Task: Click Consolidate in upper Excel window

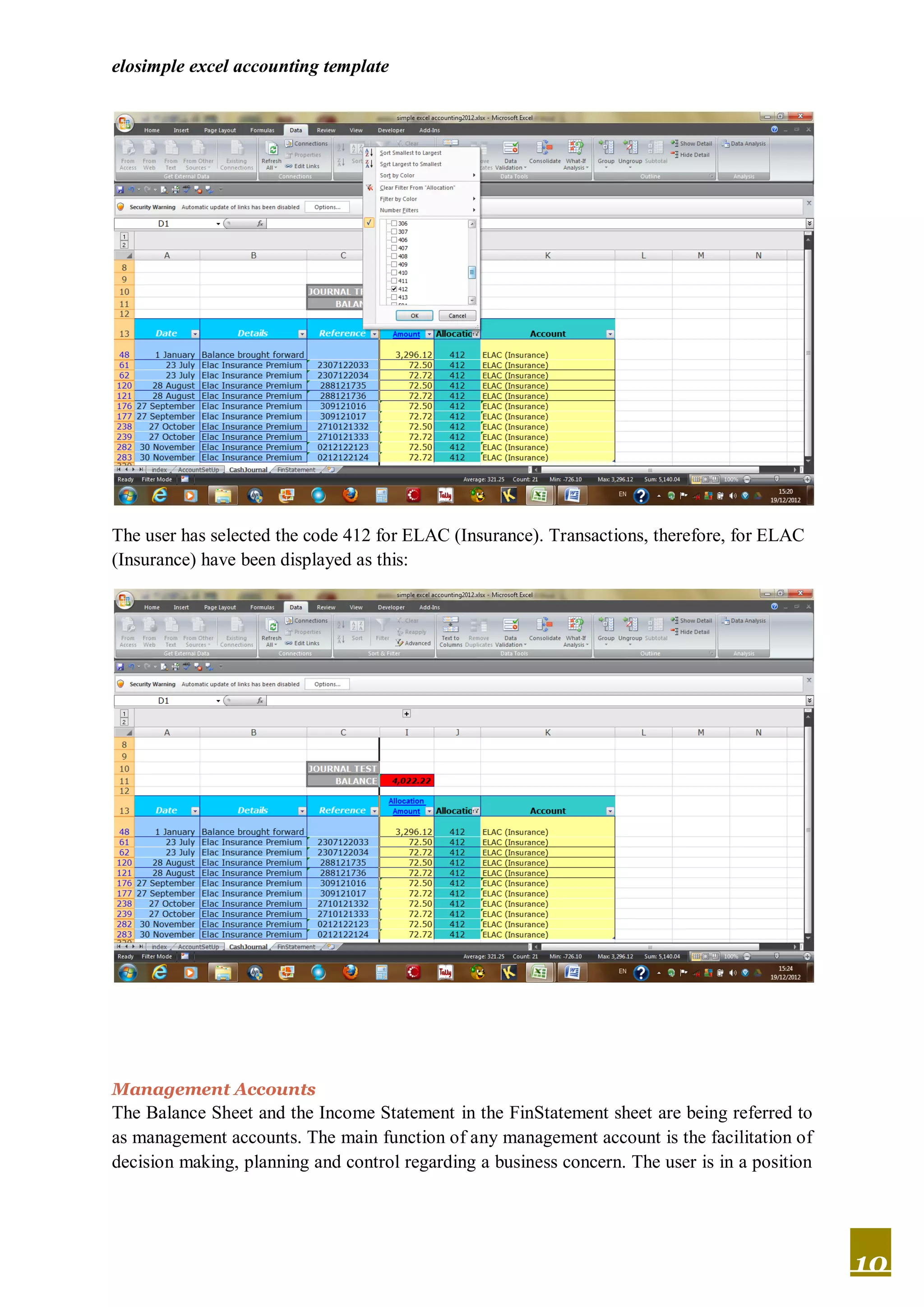Action: [545, 152]
